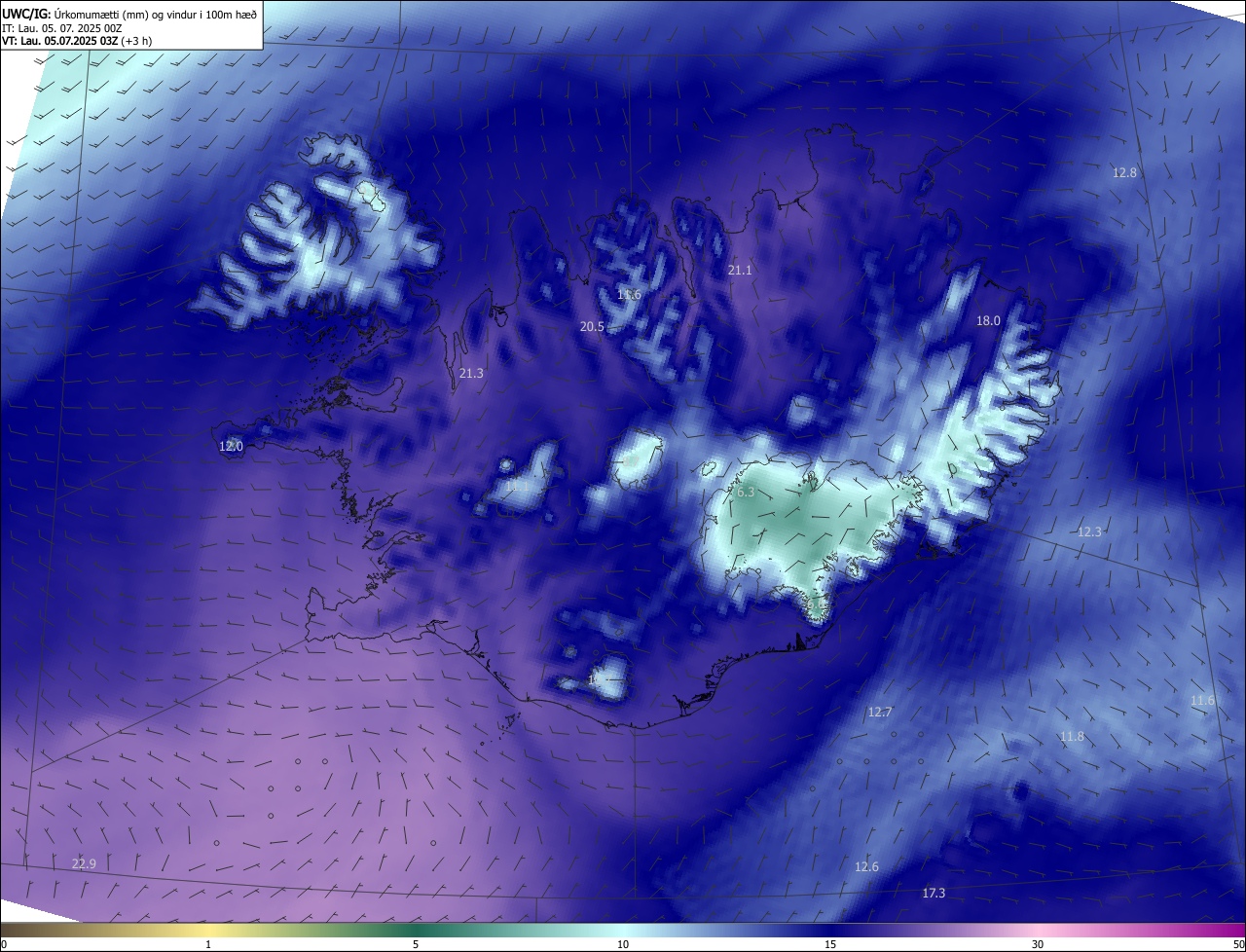Click the 17.3 value label on the map
The image size is (1246, 952).
pyautogui.click(x=934, y=893)
